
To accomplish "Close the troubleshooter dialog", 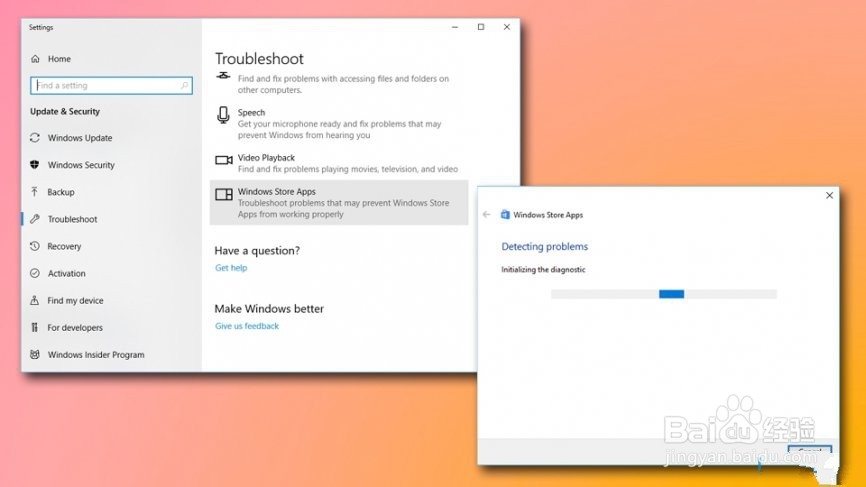I will (829, 195).
